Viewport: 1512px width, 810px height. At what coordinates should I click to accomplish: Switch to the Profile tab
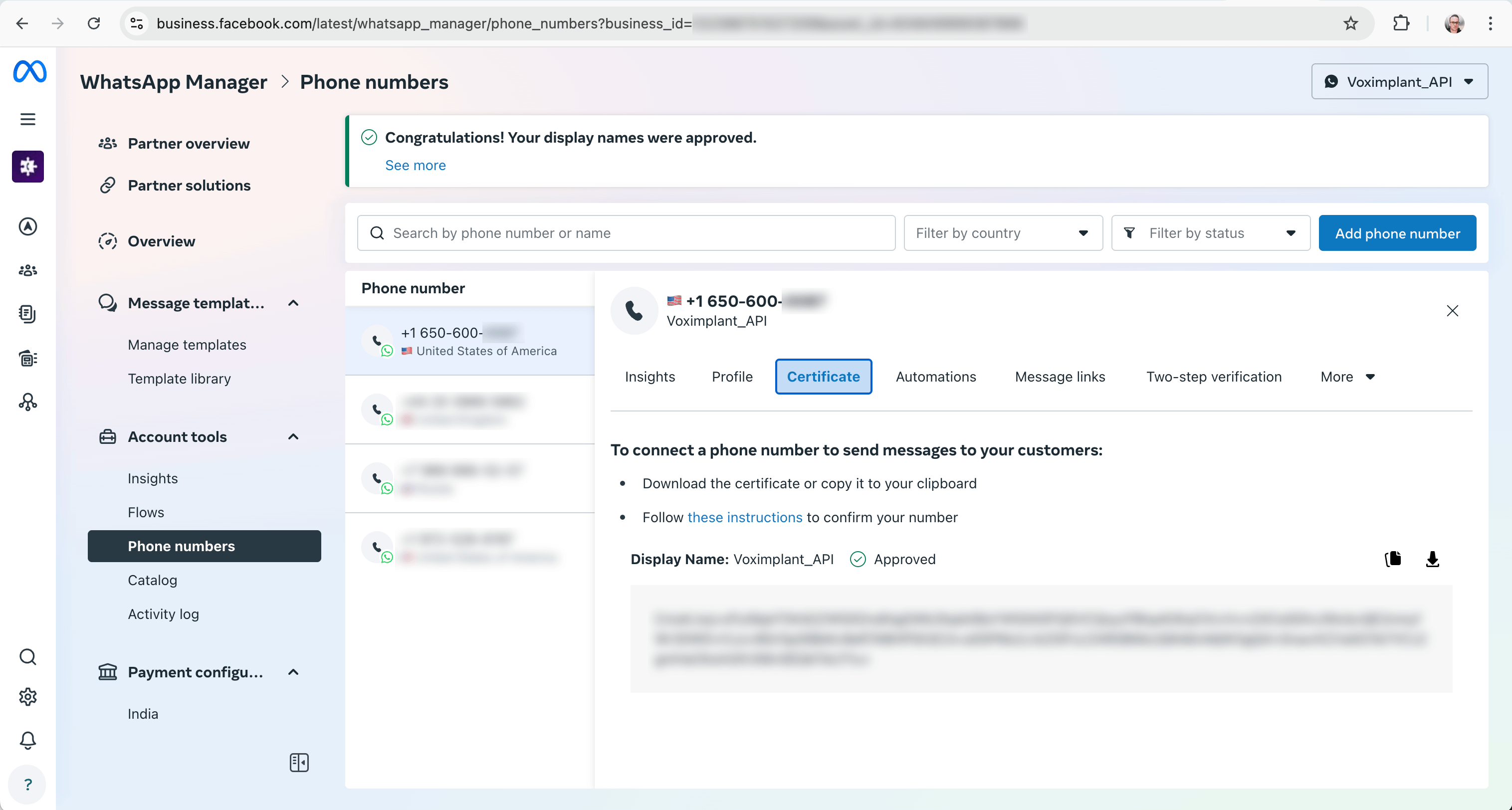click(732, 377)
